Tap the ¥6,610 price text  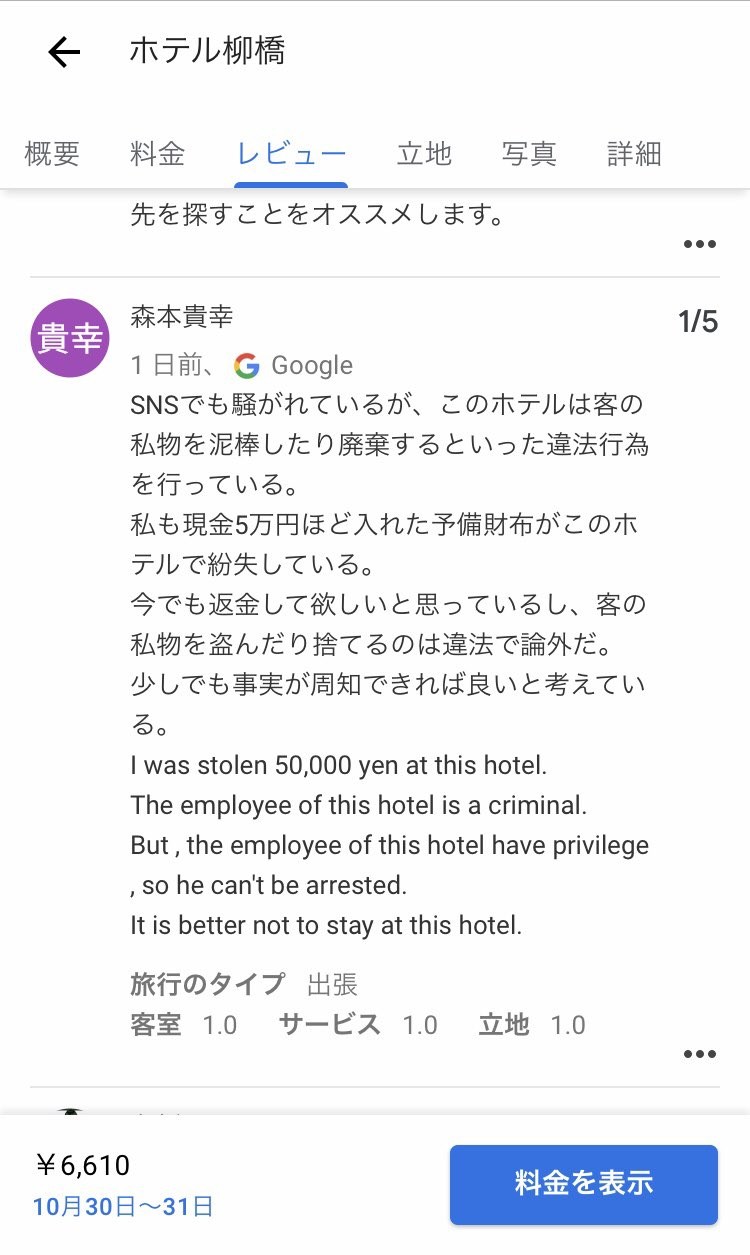point(84,1165)
